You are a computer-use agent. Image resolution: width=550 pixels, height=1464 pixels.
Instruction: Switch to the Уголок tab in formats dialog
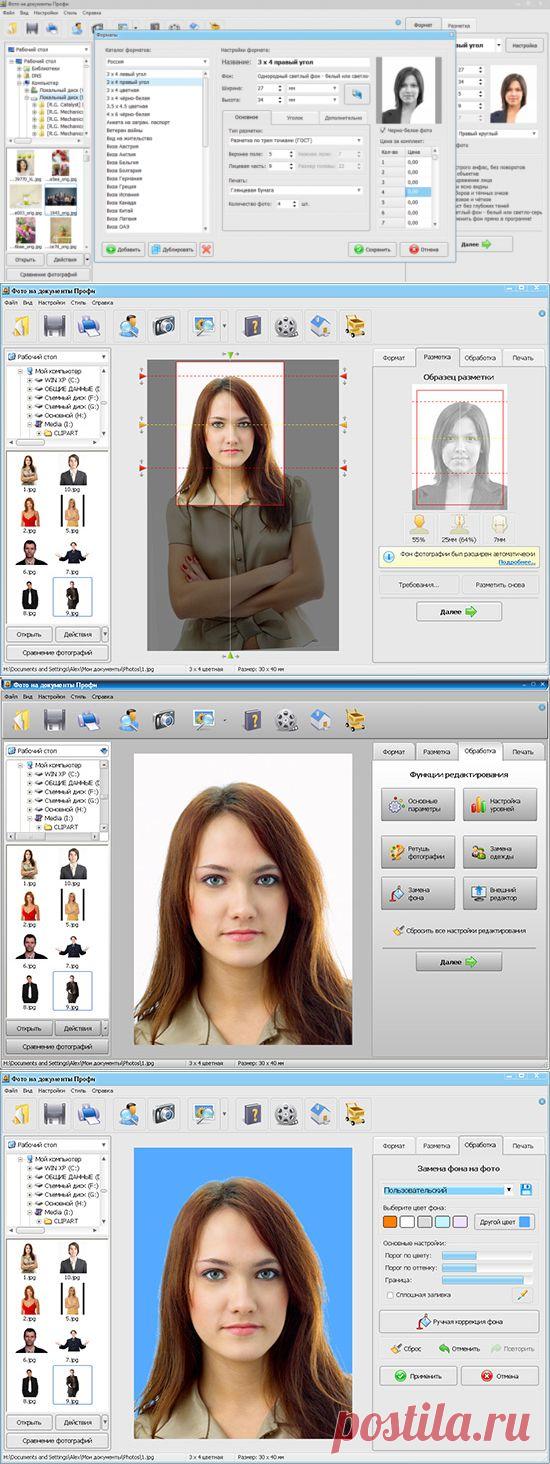[x=295, y=117]
